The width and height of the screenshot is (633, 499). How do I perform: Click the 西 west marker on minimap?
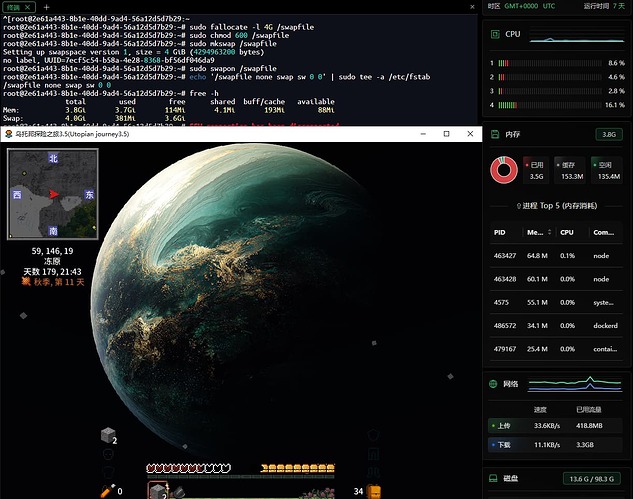17,195
